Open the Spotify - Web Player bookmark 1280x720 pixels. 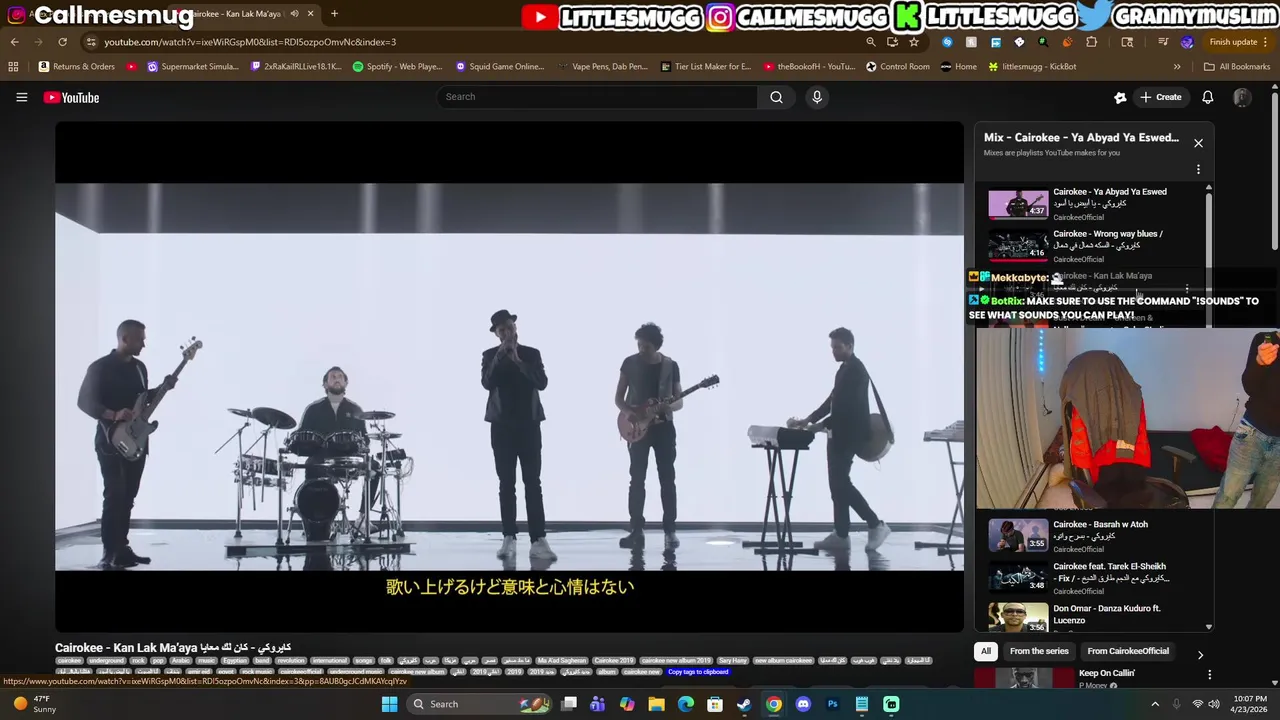tap(396, 67)
